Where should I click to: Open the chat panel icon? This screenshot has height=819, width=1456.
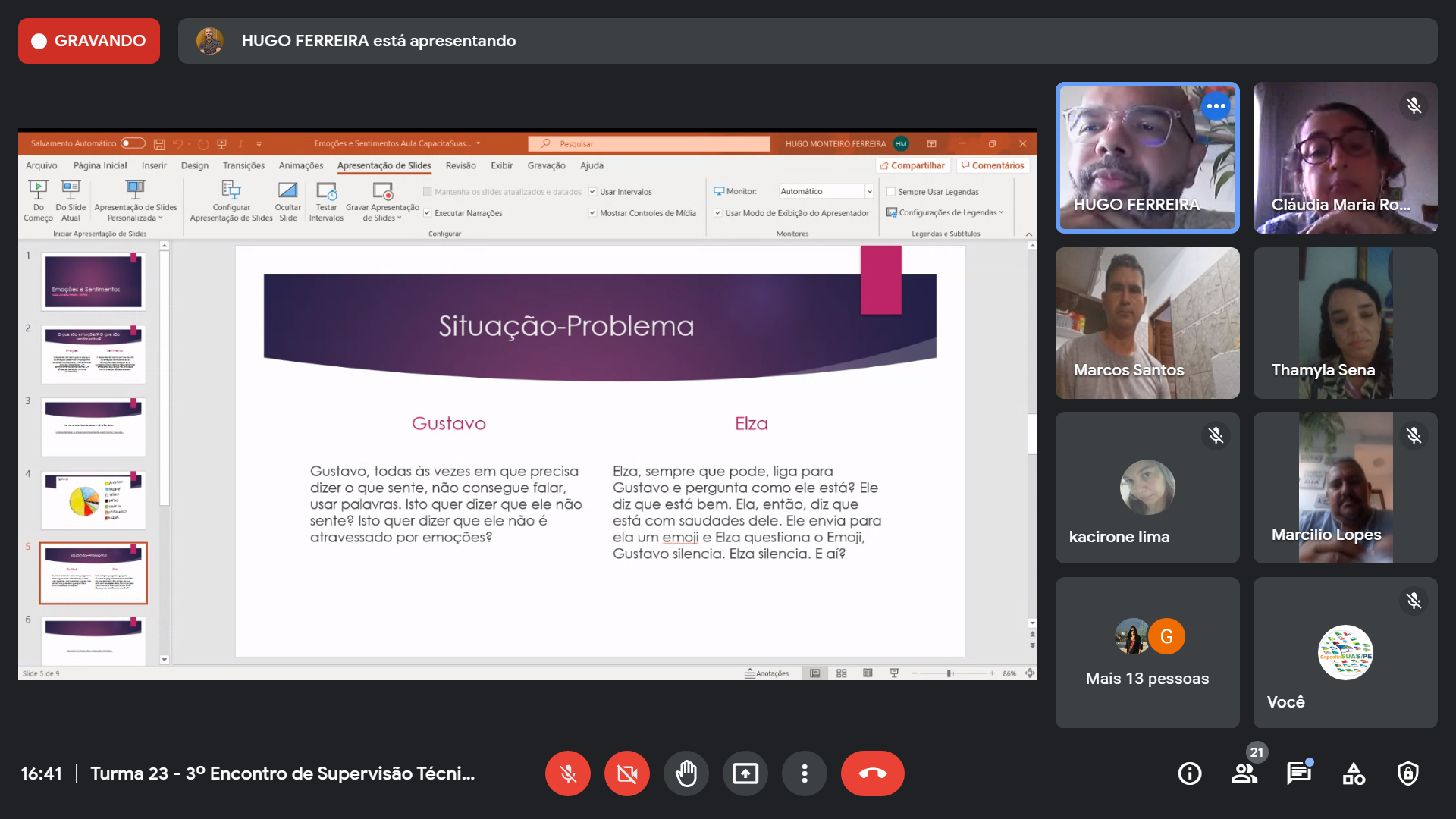[x=1298, y=773]
